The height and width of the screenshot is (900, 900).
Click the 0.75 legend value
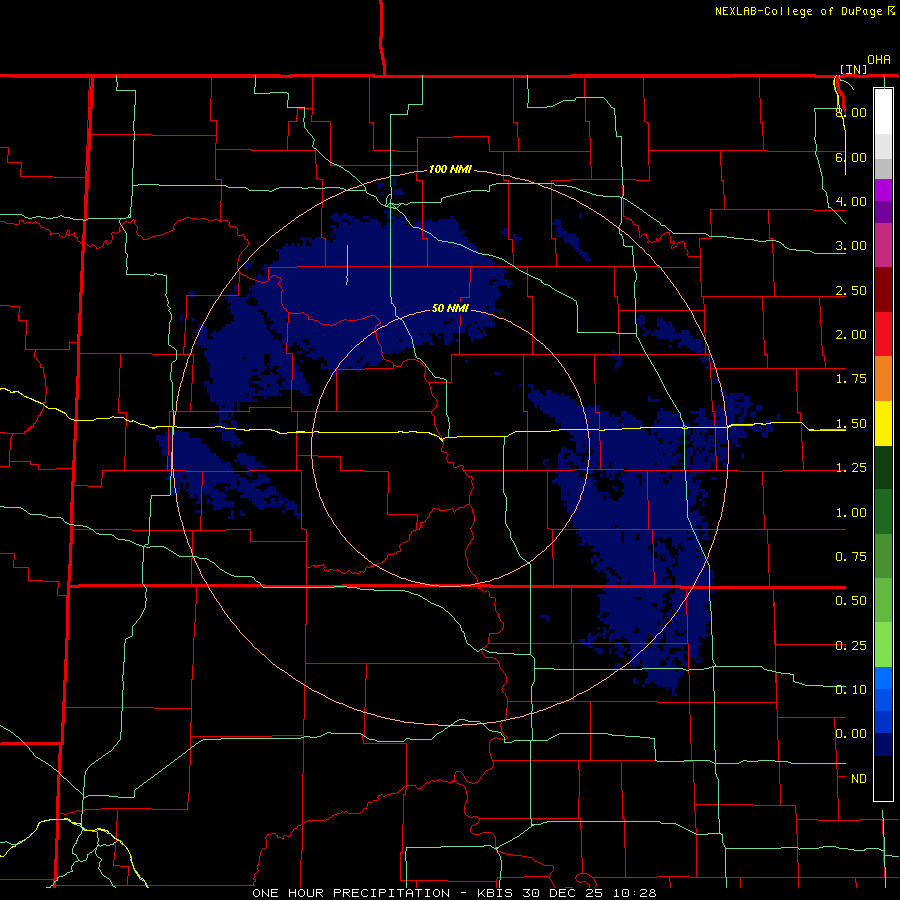tap(851, 557)
